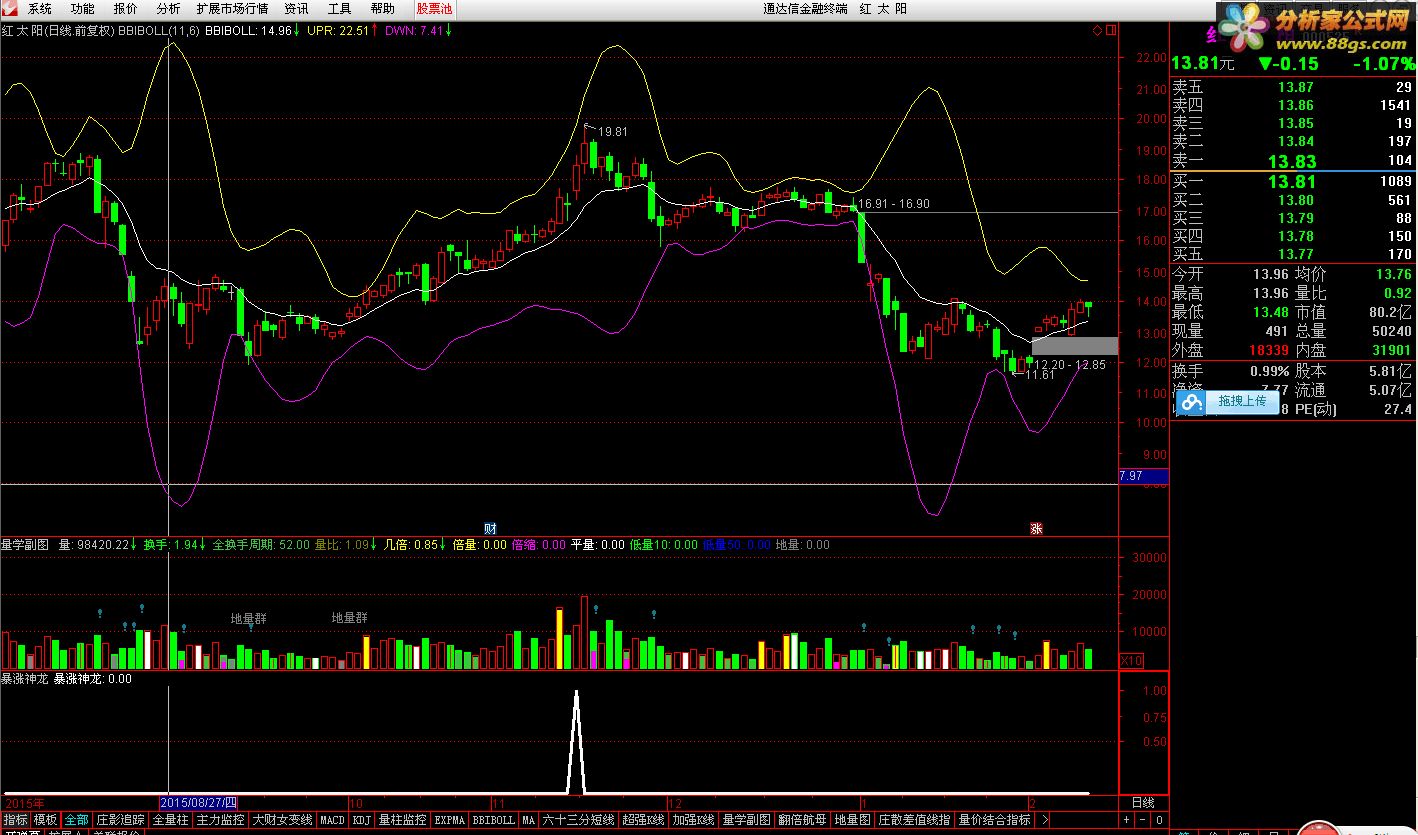
Task: Switch to the 庄影追踪 indicator tab
Action: (121, 819)
